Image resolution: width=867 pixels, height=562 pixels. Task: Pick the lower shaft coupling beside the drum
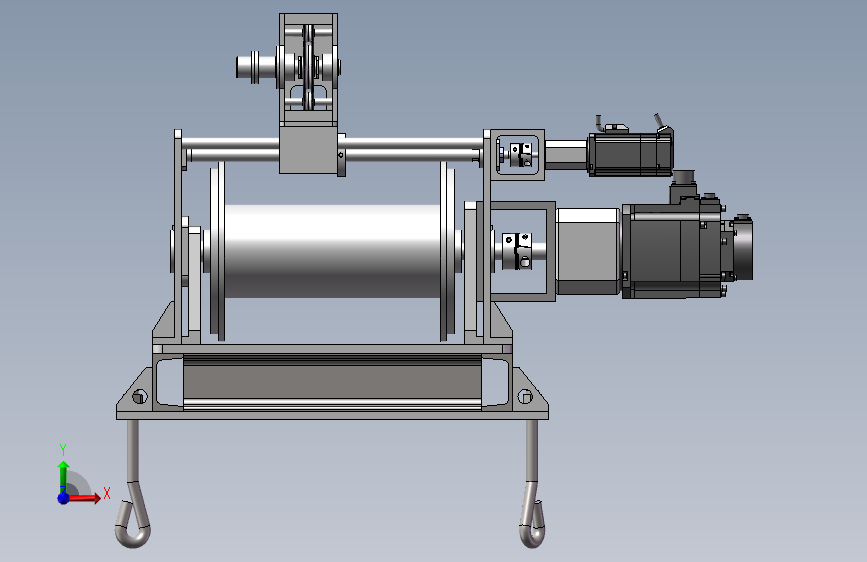pyautogui.click(x=518, y=251)
